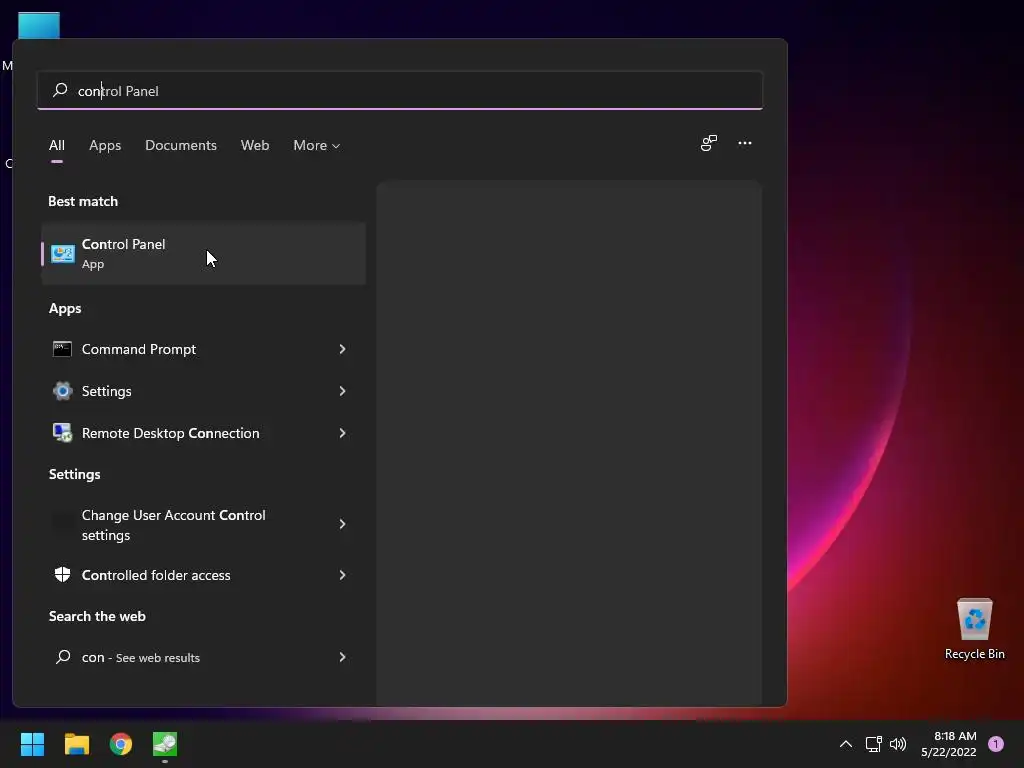
Task: Select the Recycle Bin desktop icon
Action: click(974, 629)
